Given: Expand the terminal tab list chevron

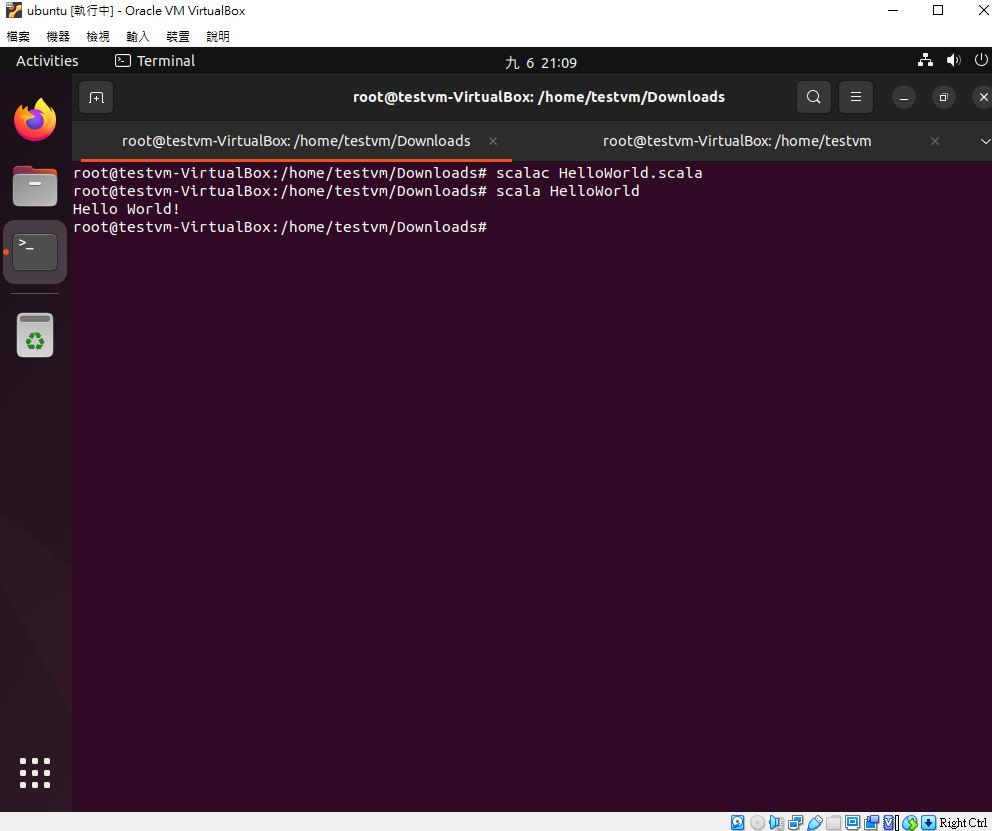Looking at the screenshot, I should [x=984, y=141].
